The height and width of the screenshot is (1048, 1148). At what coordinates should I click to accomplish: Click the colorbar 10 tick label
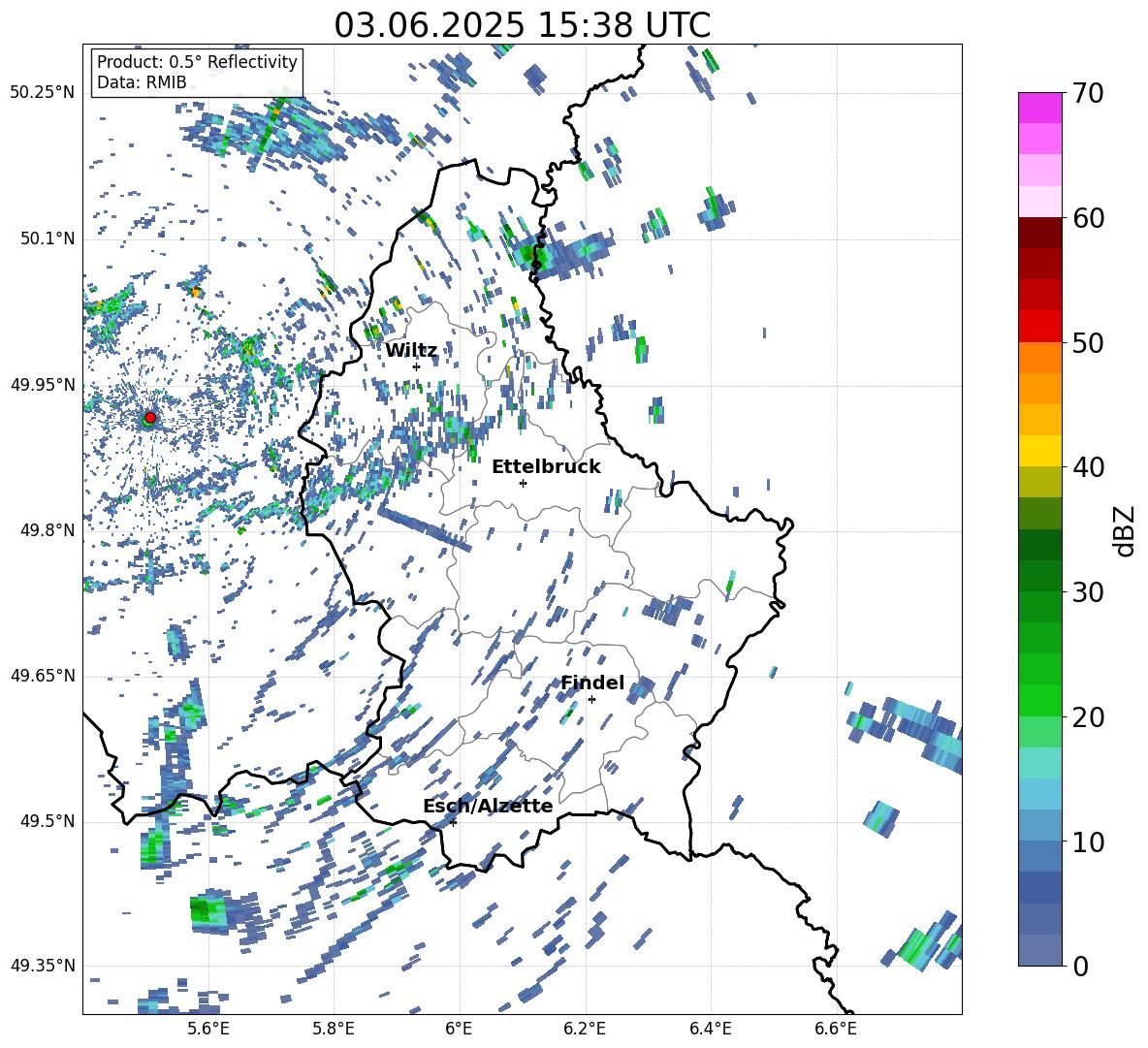click(x=1088, y=842)
